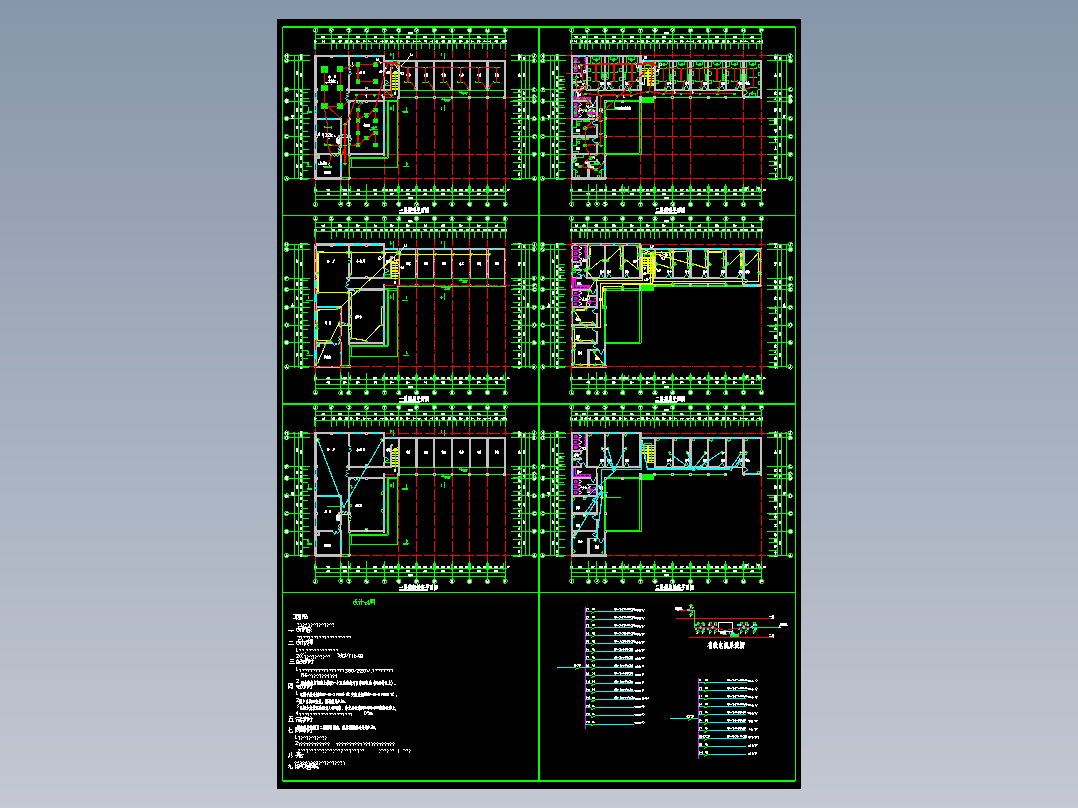This screenshot has width=1078, height=808.
Task: Select the larger distribution box system diagram
Action: click(x=604, y=666)
